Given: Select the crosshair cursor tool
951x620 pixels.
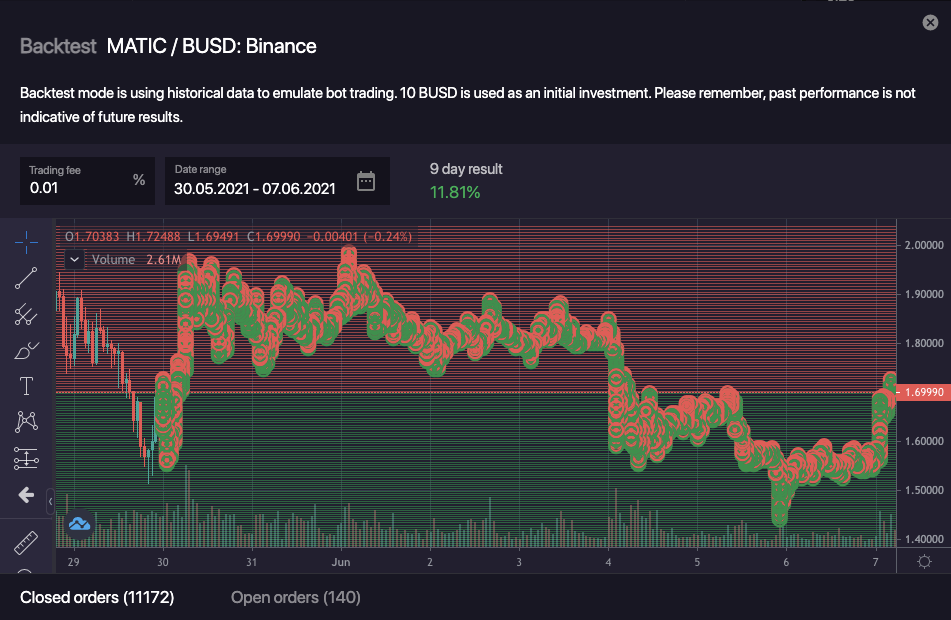Looking at the screenshot, I should click(27, 241).
